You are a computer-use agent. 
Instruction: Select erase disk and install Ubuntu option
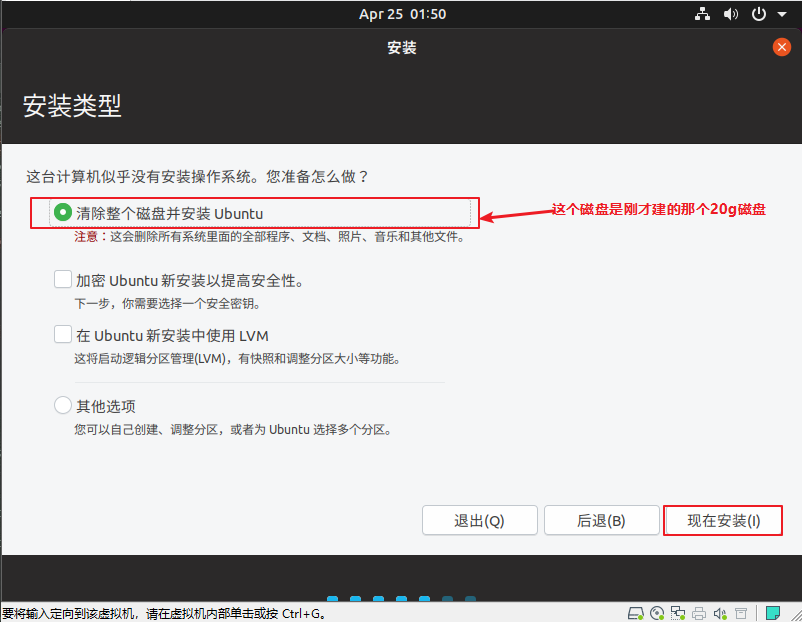[62, 212]
